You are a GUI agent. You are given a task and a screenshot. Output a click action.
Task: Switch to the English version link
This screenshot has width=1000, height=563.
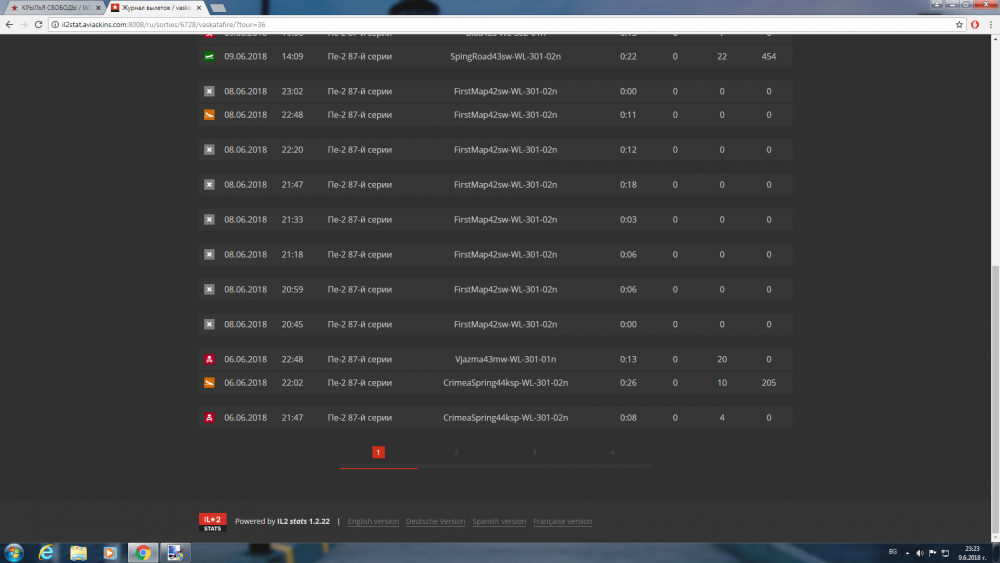(373, 521)
